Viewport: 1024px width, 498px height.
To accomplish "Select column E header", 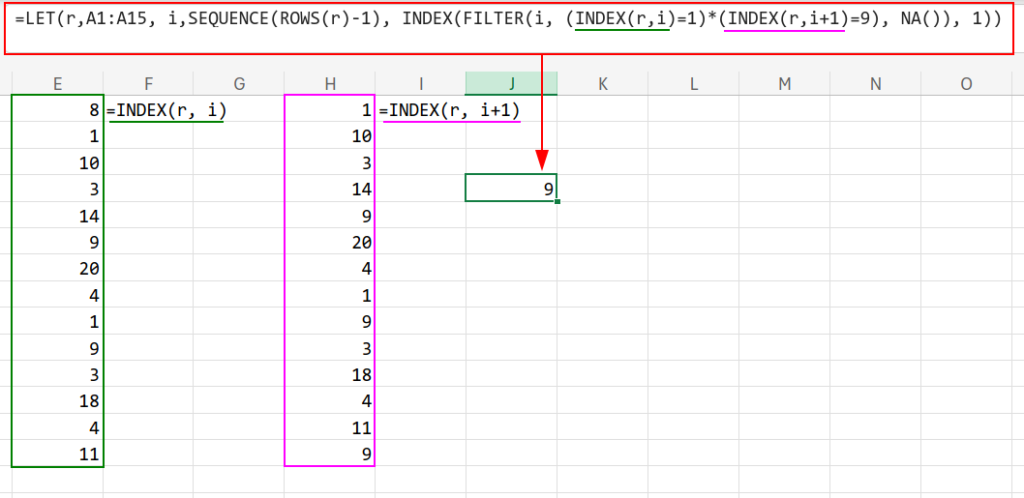I will (57, 84).
